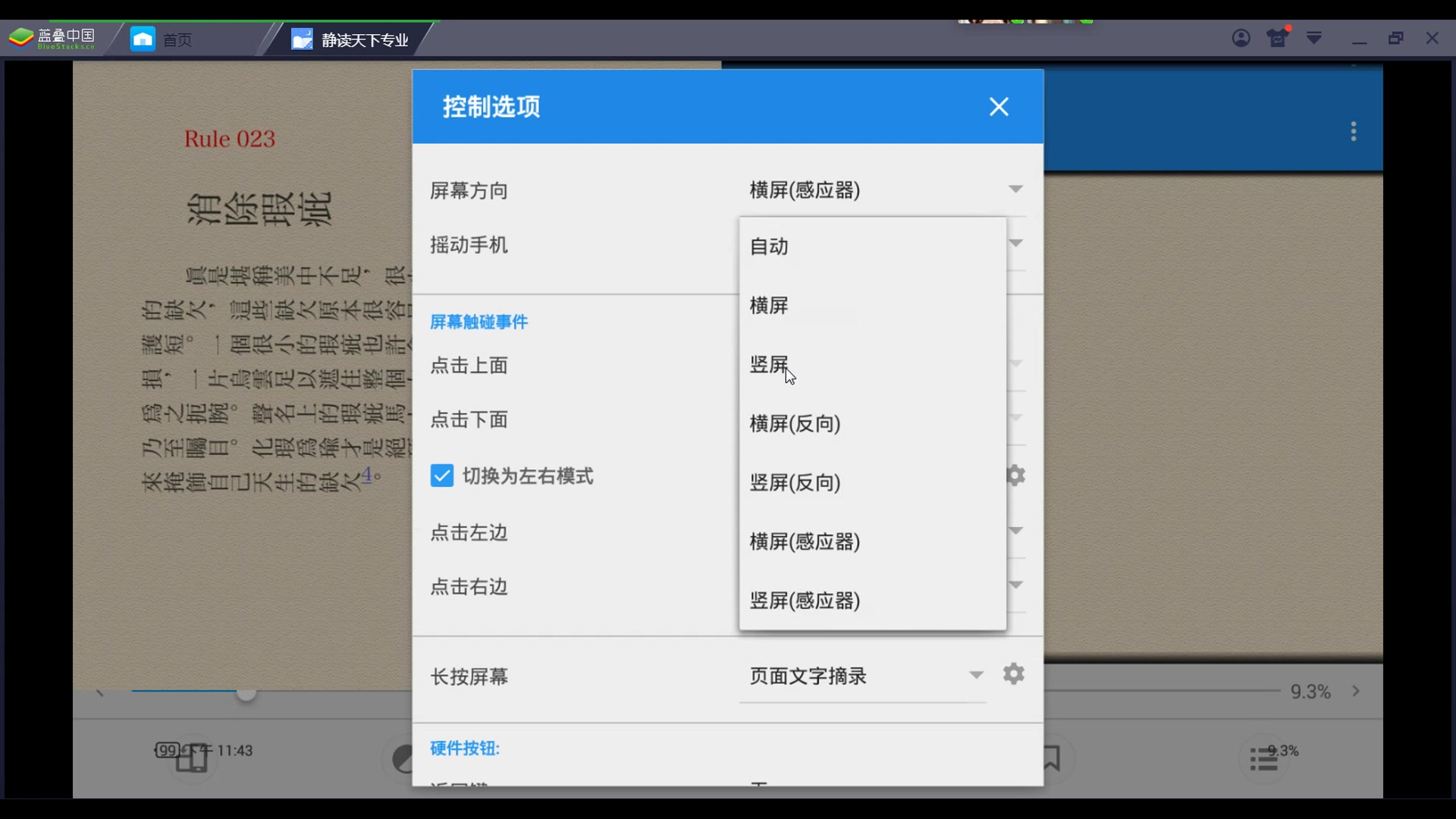Screen dimensions: 1456x819
Task: Expand the 点击下面 dropdown arrow
Action: (x=1016, y=418)
